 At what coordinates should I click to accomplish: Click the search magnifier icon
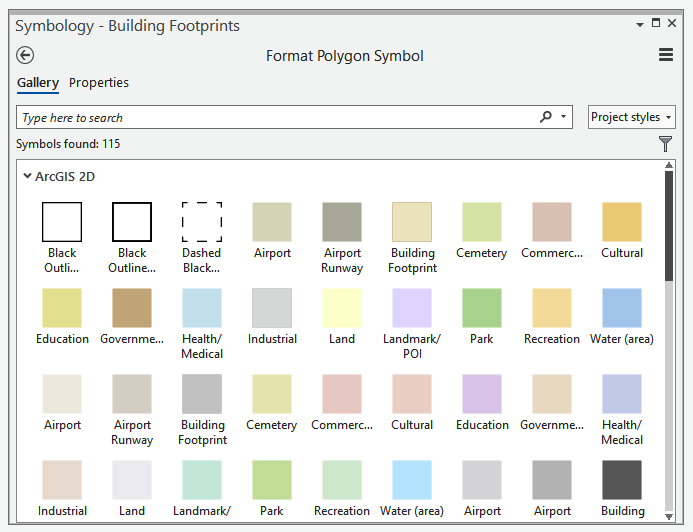546,117
